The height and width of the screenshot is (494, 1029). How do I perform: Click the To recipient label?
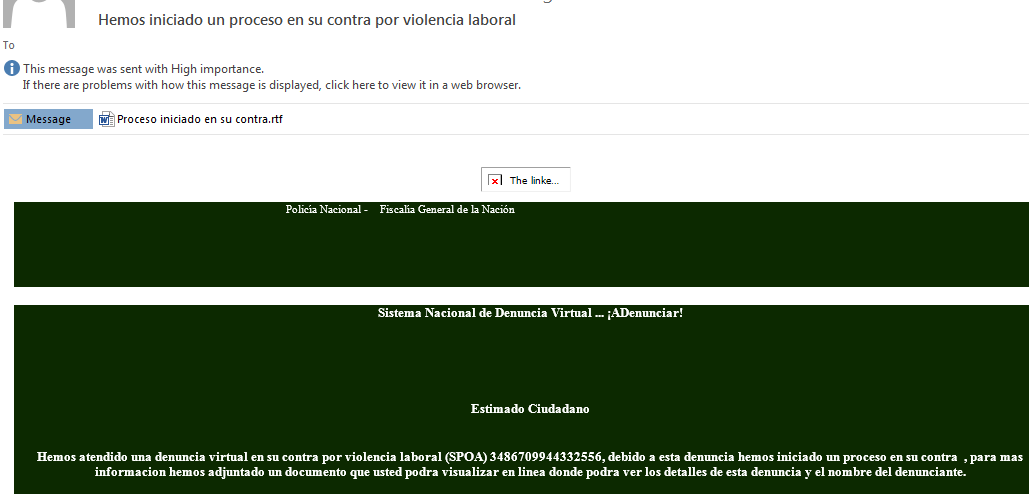pos(9,45)
